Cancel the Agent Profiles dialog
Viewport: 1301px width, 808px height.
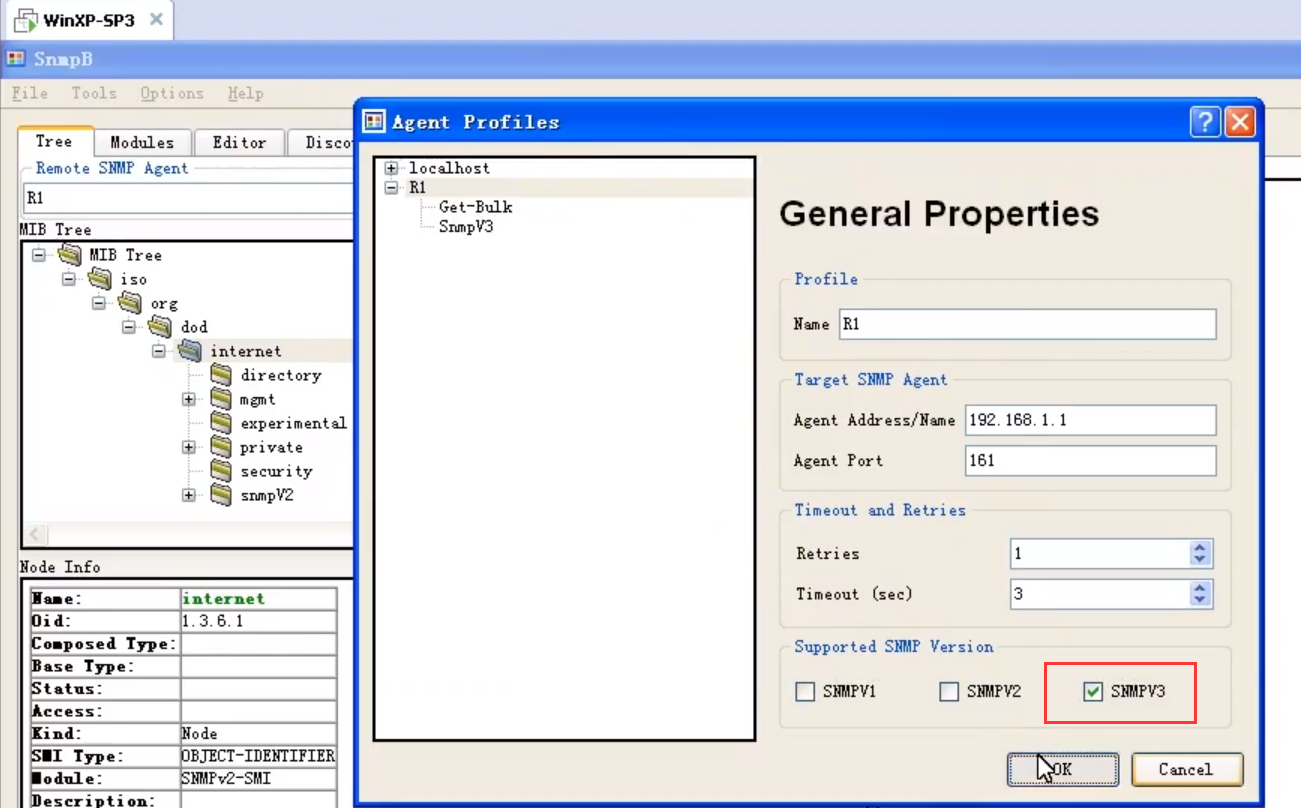click(1186, 769)
